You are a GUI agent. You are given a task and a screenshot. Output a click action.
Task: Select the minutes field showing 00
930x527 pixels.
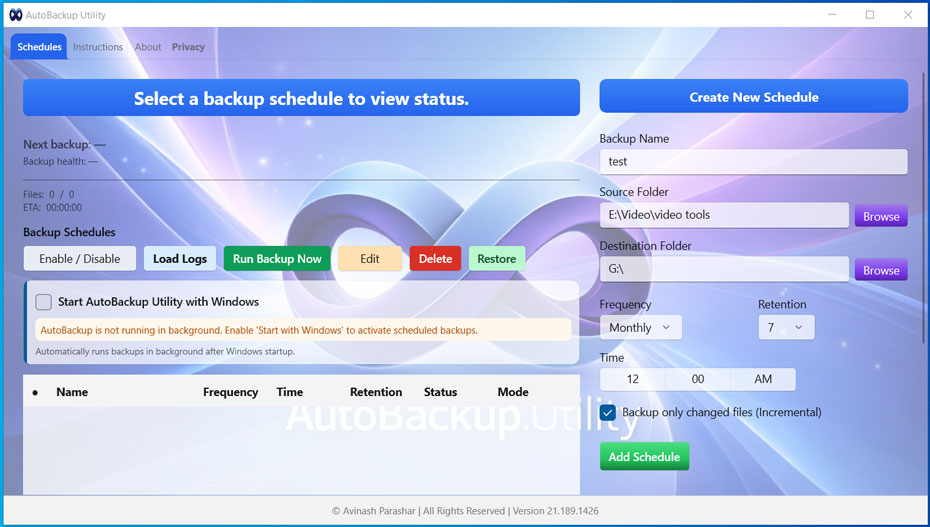(698, 379)
